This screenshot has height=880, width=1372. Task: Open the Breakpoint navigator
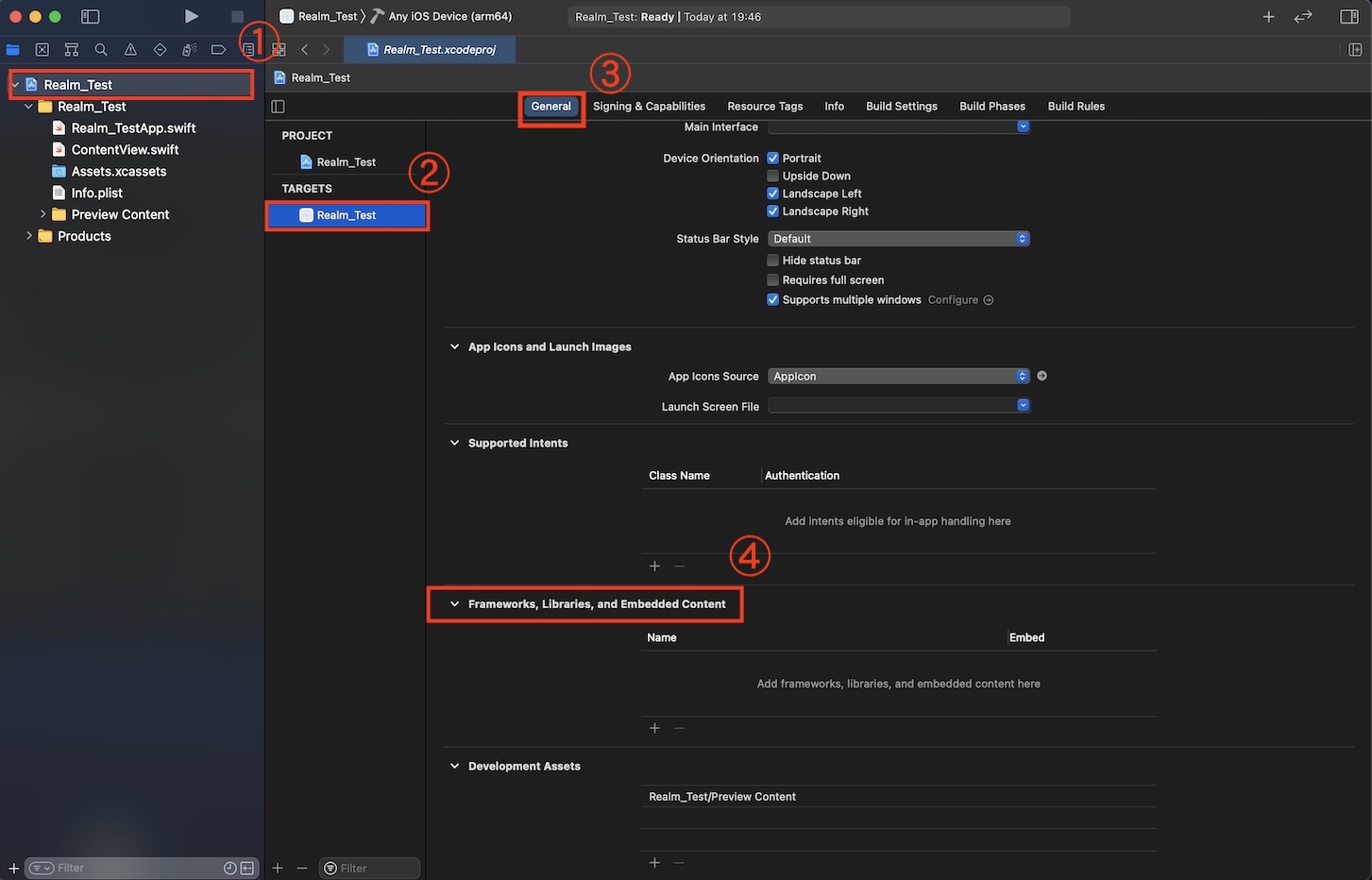[x=218, y=49]
